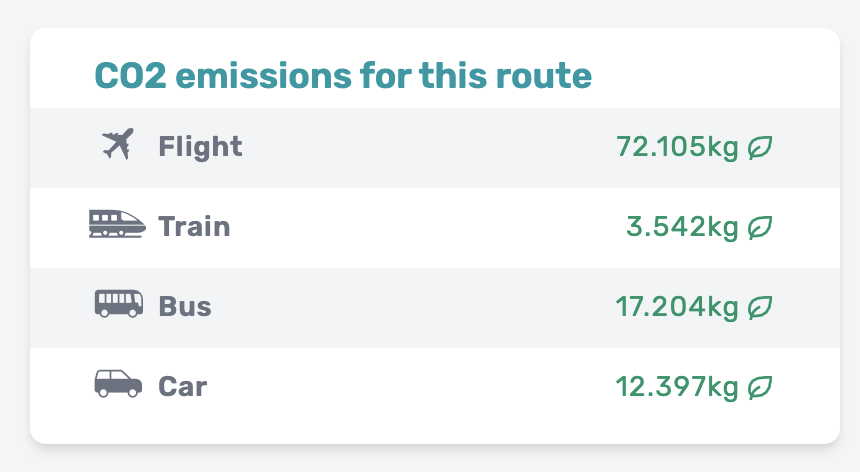Click the 17.204kg bus emission value
860x472 pixels.
click(x=677, y=306)
